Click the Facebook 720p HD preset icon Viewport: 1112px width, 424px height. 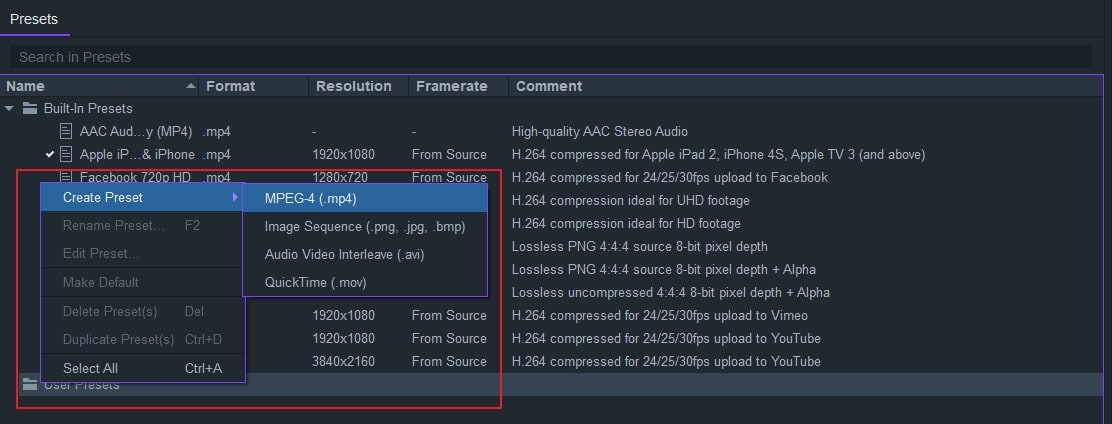point(66,177)
